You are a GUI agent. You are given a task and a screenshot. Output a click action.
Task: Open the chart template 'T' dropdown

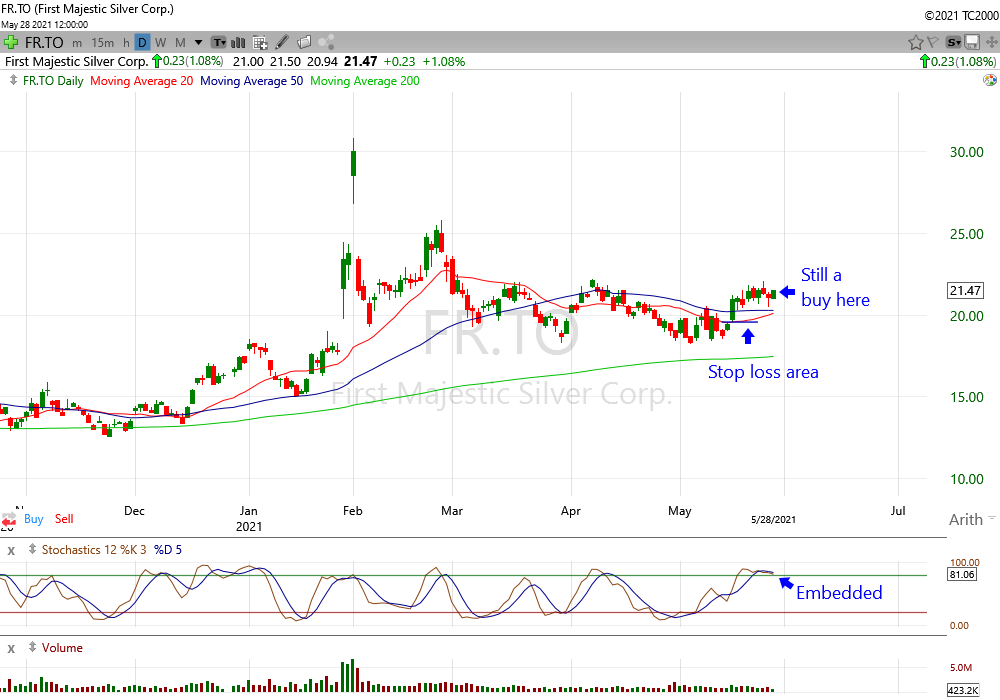(x=219, y=43)
